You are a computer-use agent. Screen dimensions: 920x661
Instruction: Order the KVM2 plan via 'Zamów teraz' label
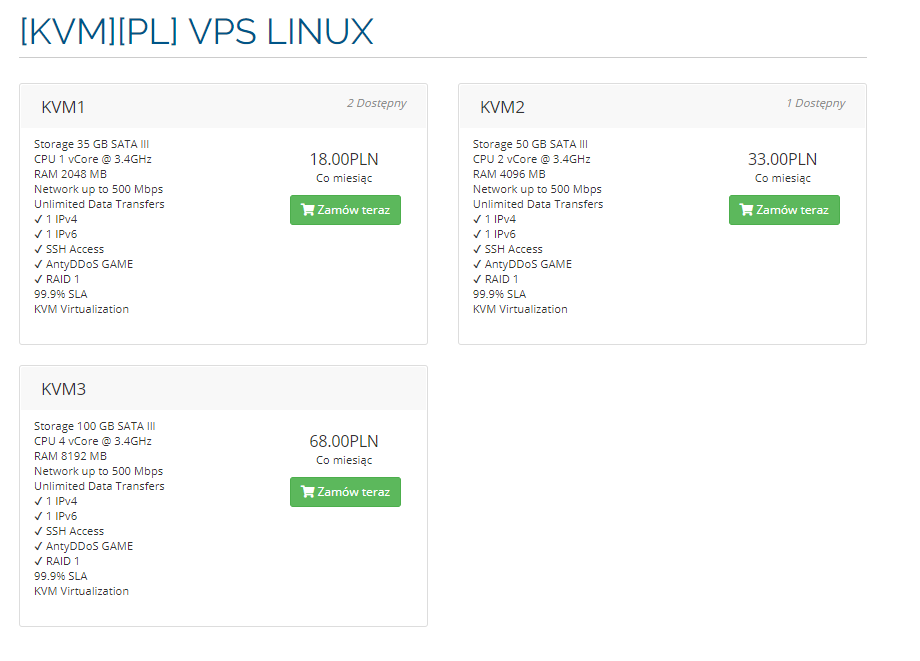pyautogui.click(x=792, y=210)
